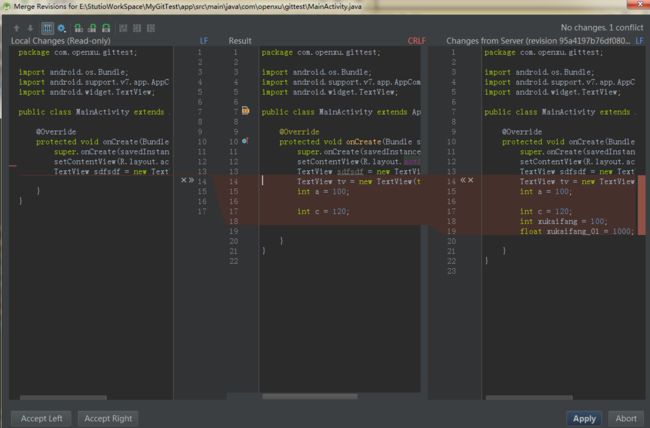Click 'setContentView' line in left pane
650x428 pixels.
click(x=112, y=162)
